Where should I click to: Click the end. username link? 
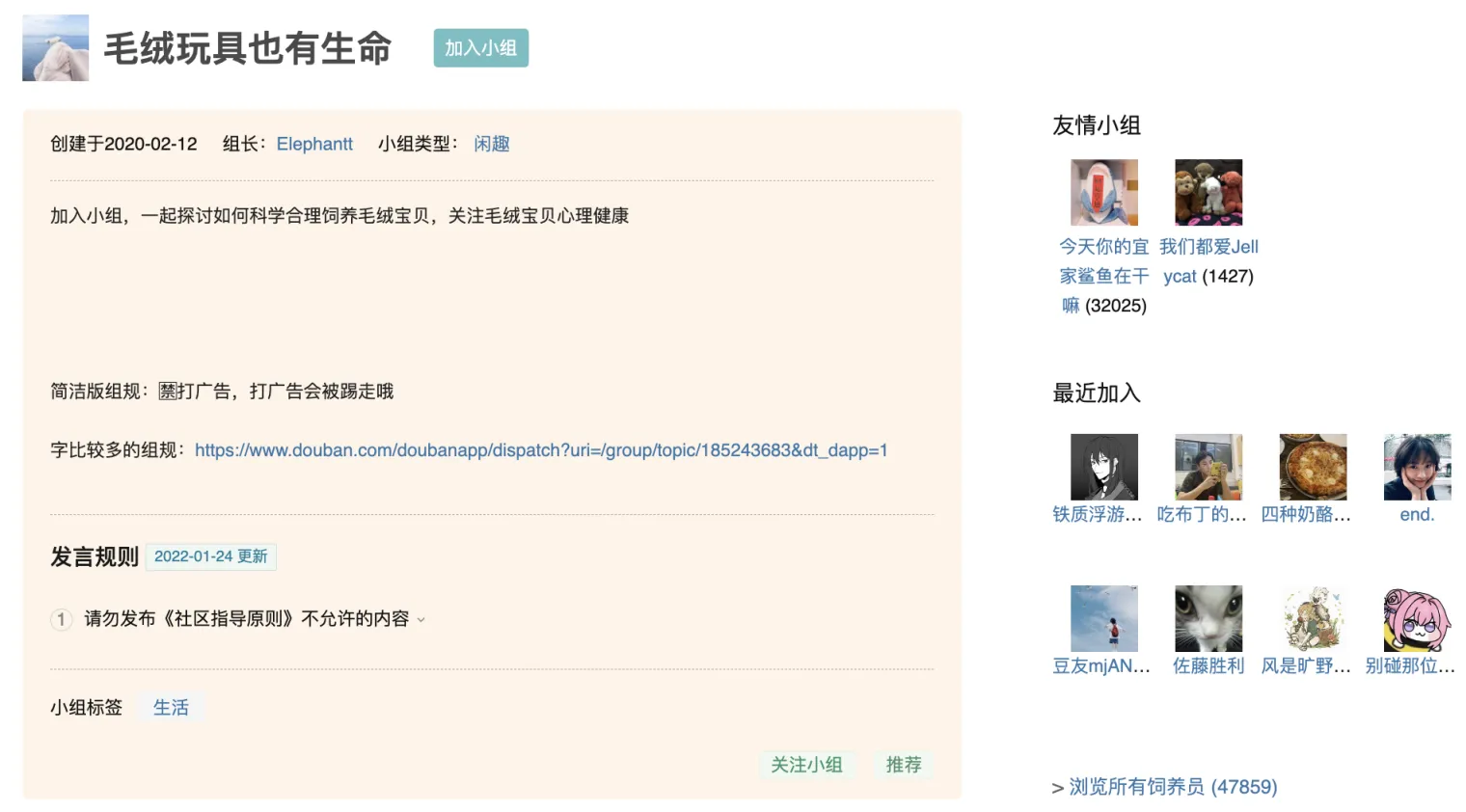[1417, 515]
